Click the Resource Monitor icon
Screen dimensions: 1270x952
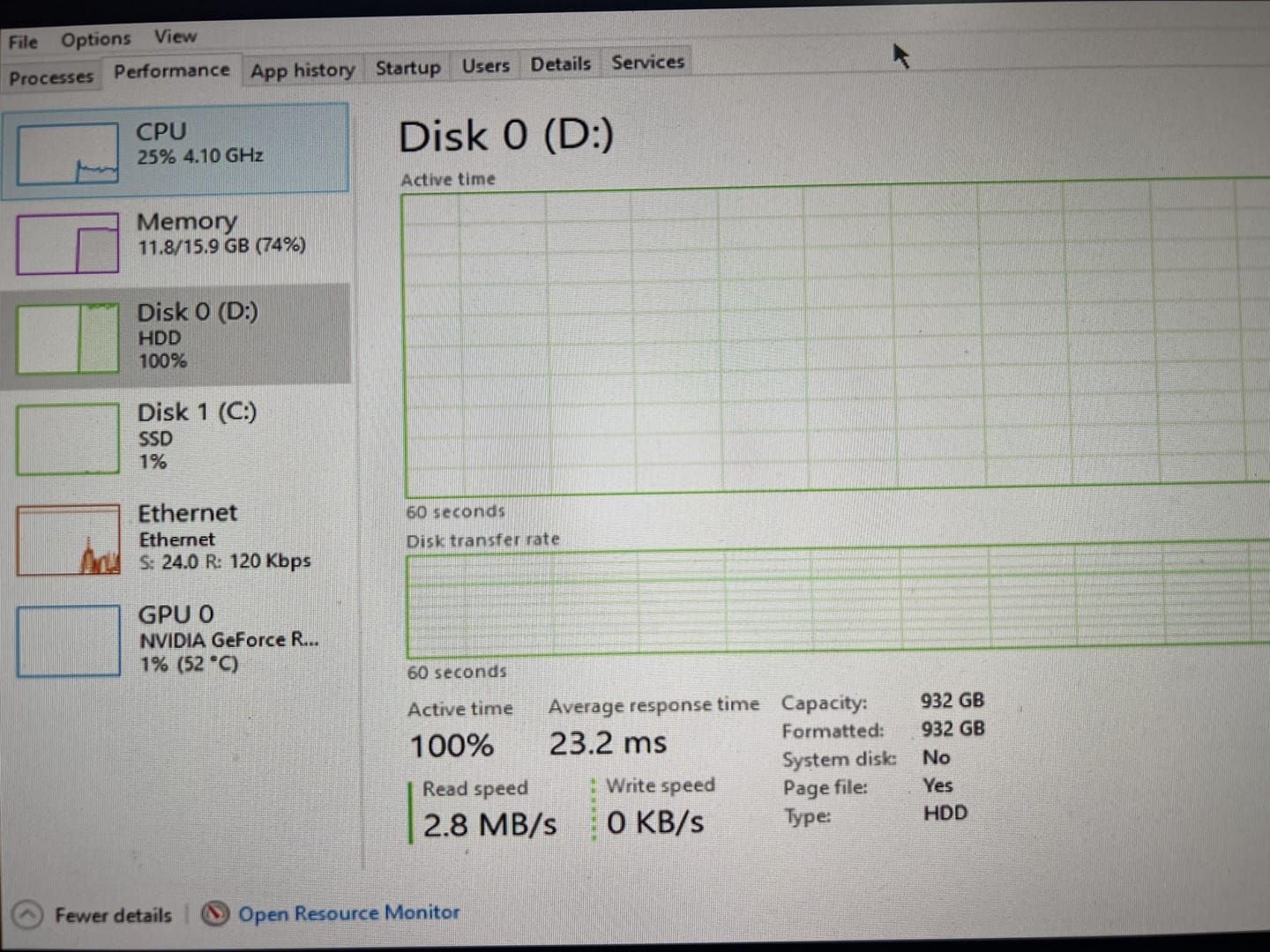pos(215,914)
